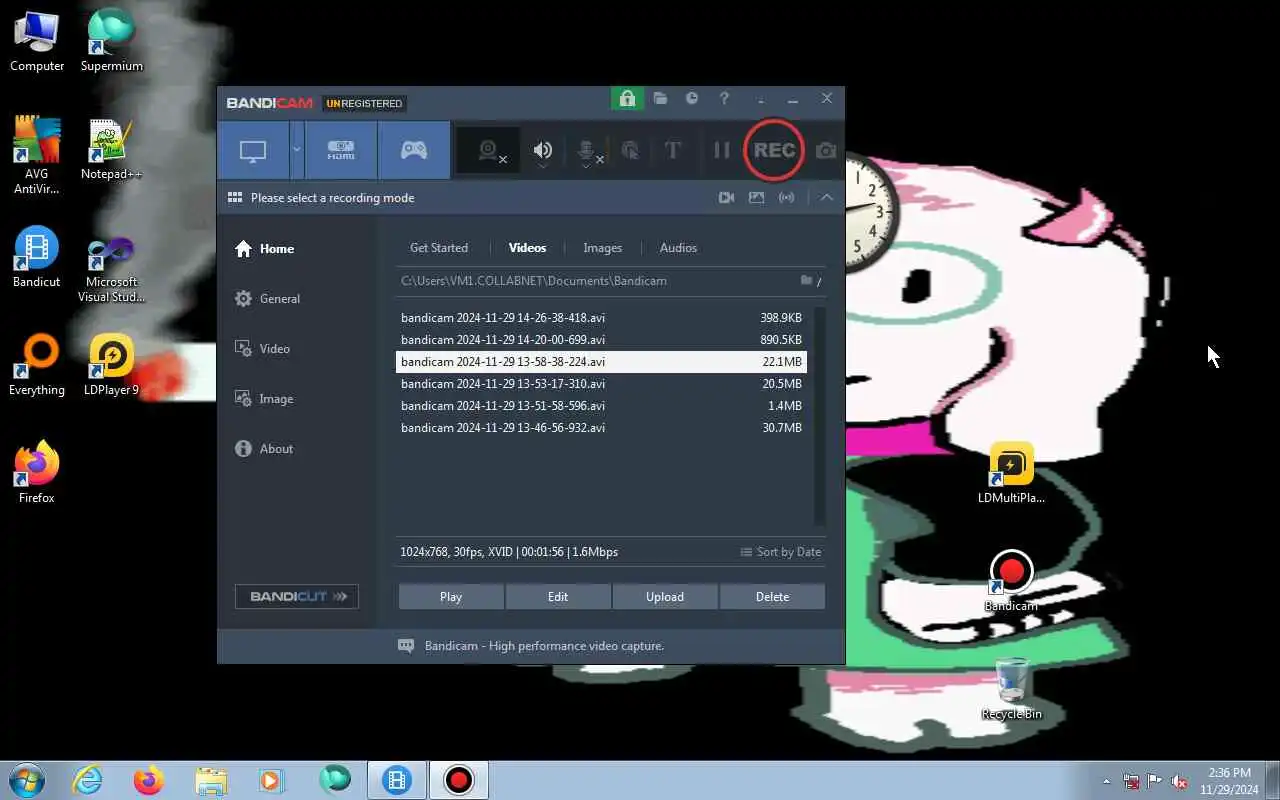Open the Bandicut desktop shortcut

[x=37, y=258]
